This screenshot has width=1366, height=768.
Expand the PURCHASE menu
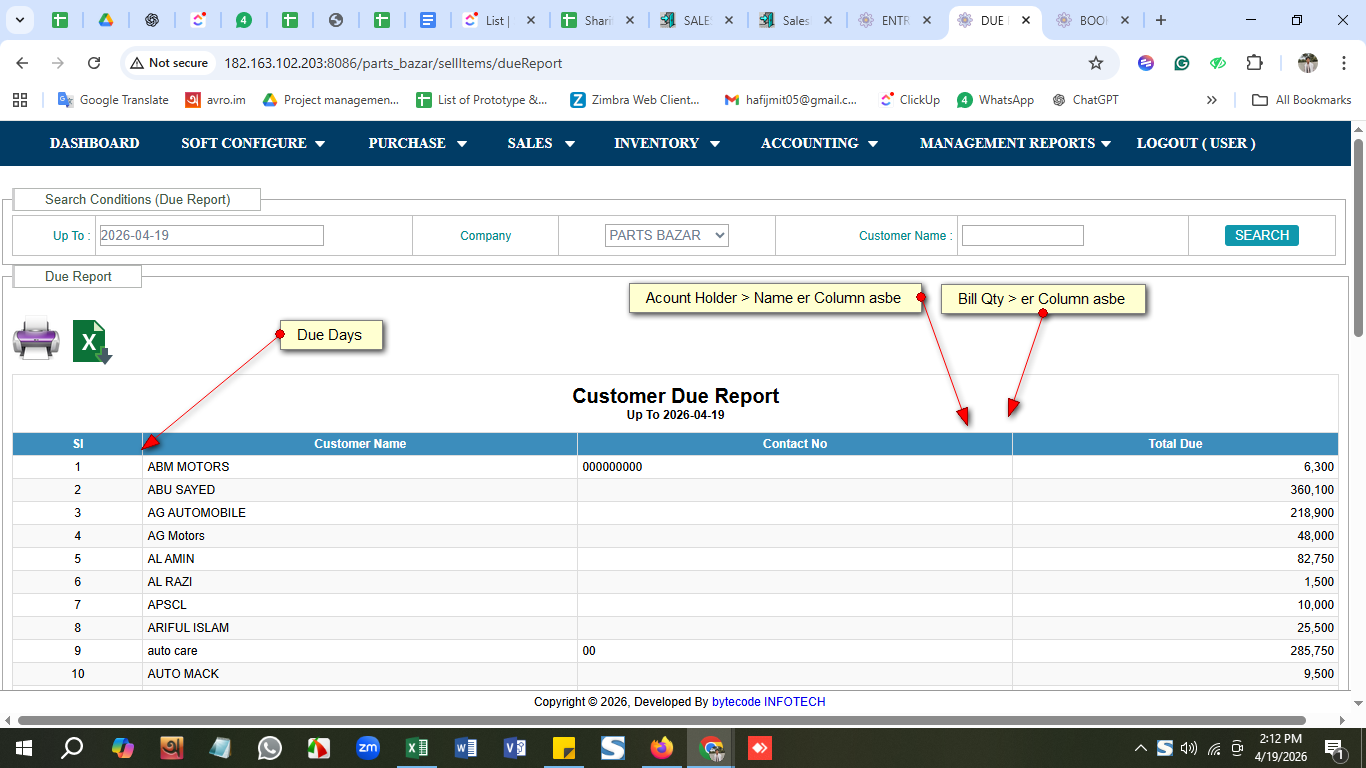(418, 143)
